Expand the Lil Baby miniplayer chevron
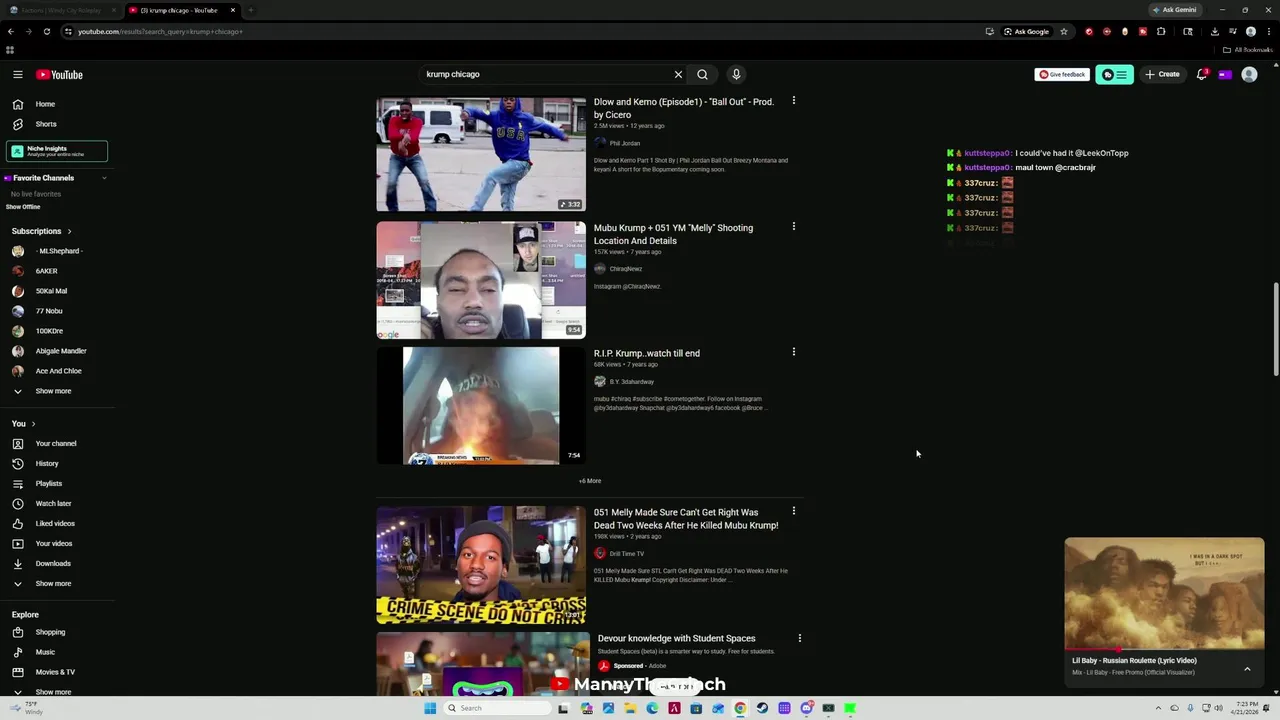 1247,668
